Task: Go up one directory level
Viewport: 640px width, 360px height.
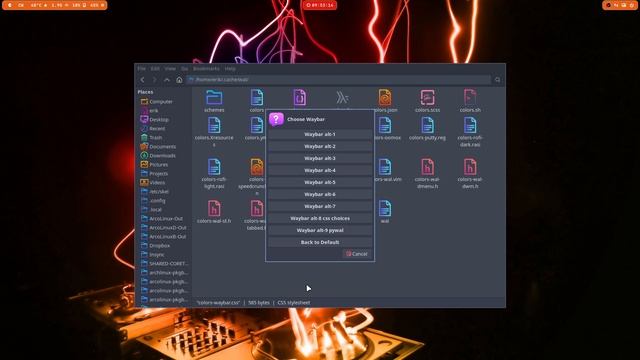Action: [x=167, y=80]
